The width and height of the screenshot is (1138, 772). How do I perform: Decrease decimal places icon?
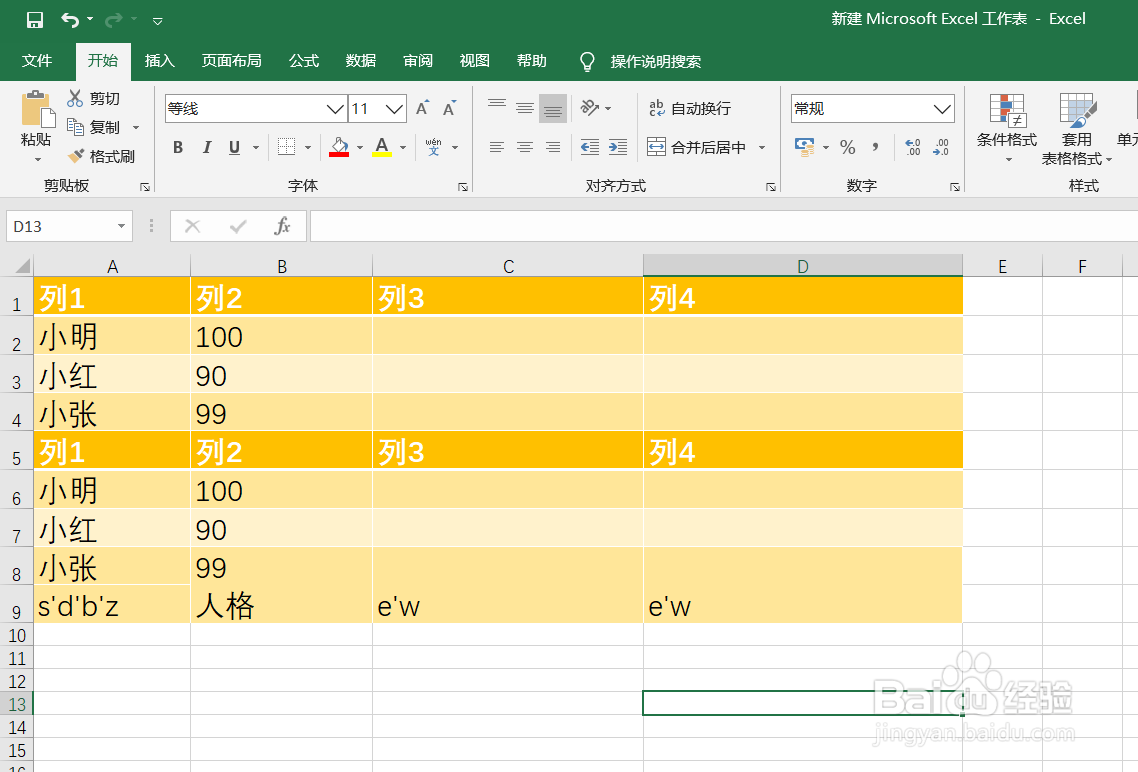point(941,147)
